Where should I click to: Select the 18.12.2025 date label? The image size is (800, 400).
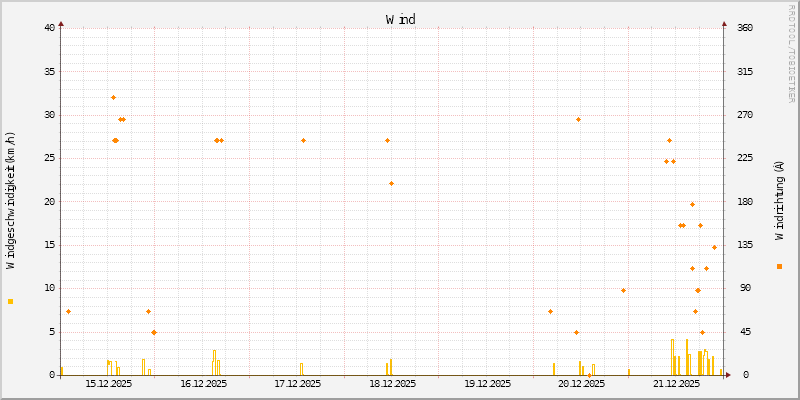pyautogui.click(x=389, y=384)
